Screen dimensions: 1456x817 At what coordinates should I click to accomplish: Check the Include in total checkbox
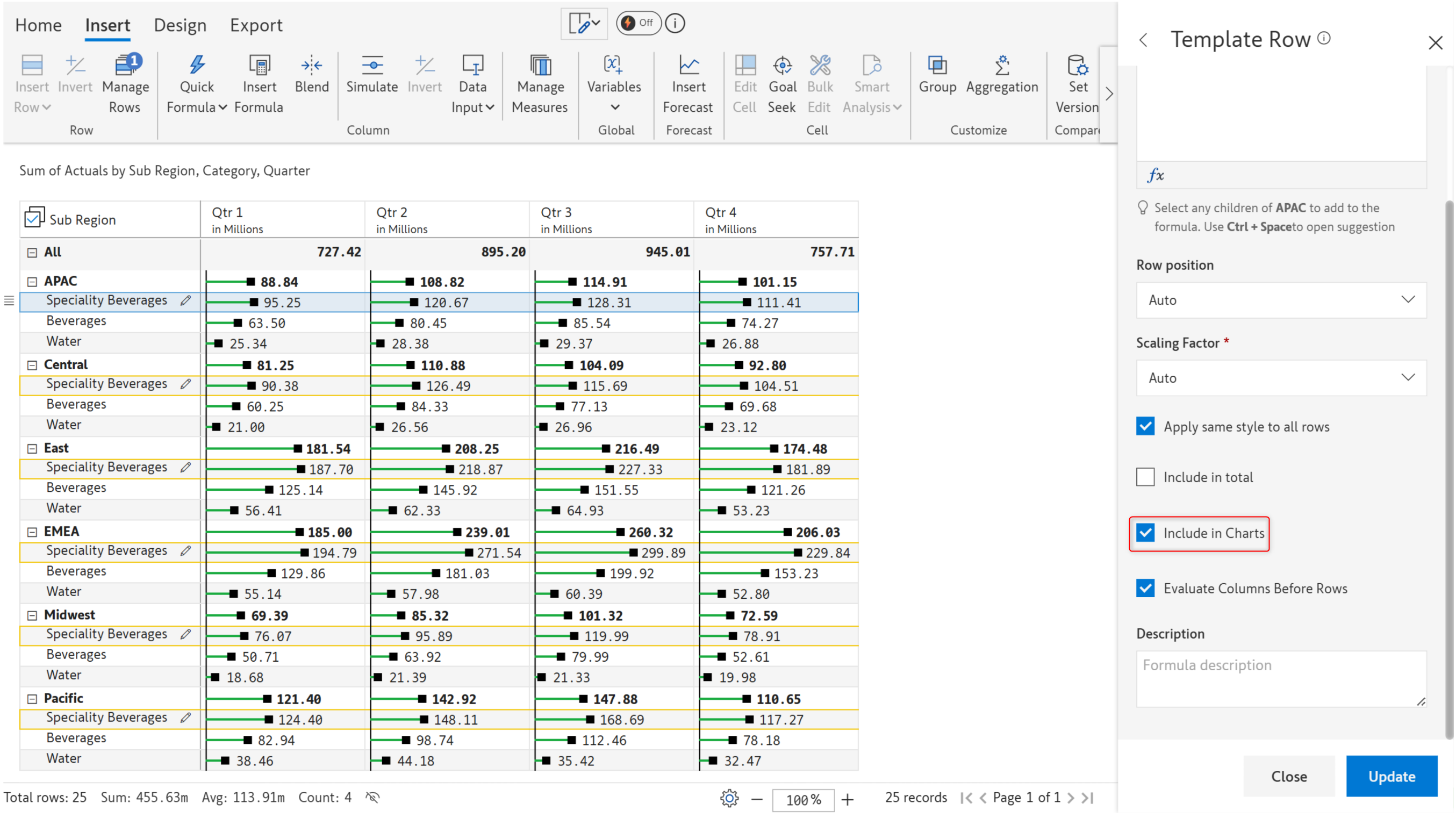pyautogui.click(x=1145, y=477)
